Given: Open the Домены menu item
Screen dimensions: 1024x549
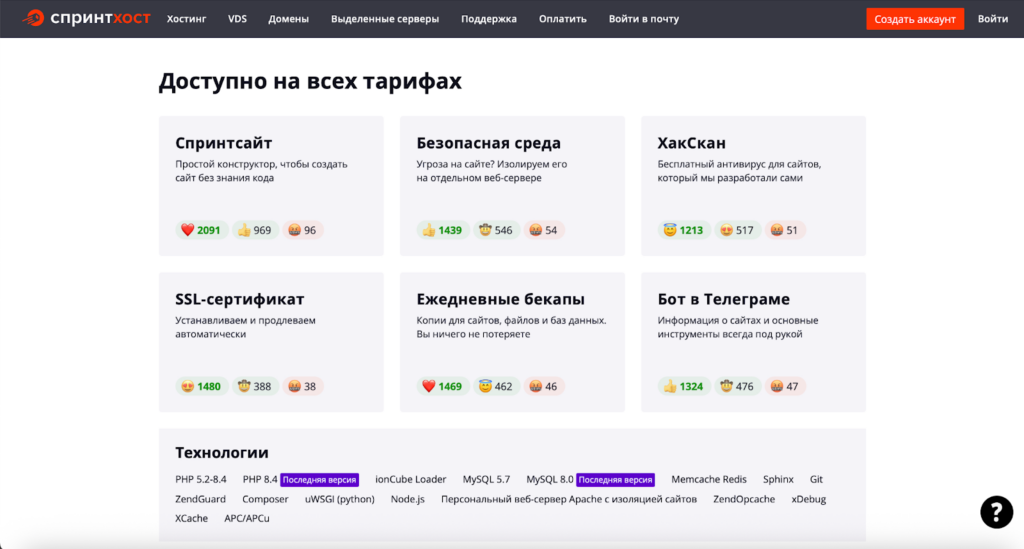Looking at the screenshot, I should pos(288,19).
